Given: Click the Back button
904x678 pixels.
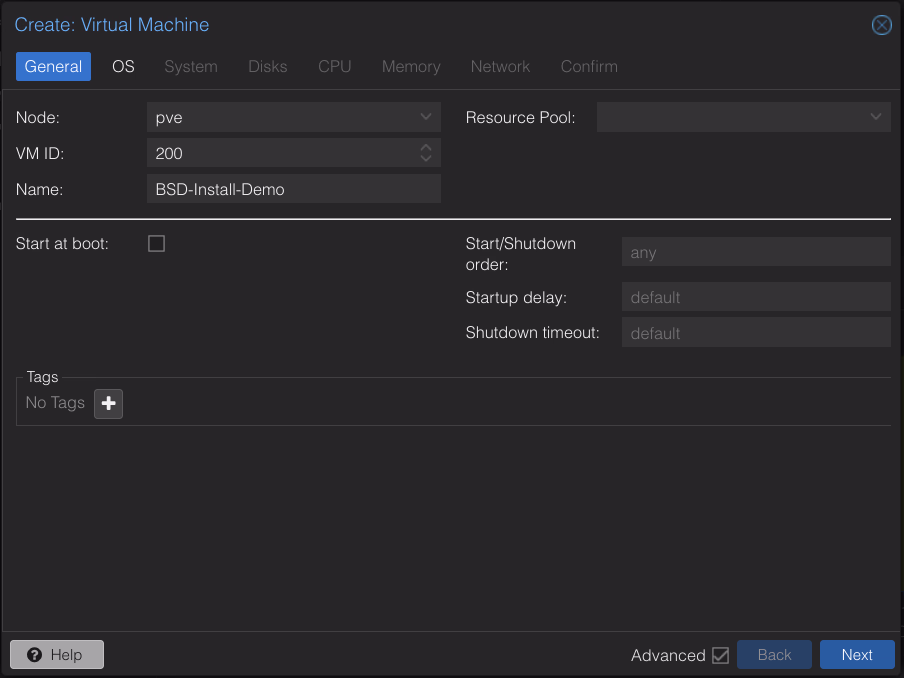Looking at the screenshot, I should tap(774, 655).
